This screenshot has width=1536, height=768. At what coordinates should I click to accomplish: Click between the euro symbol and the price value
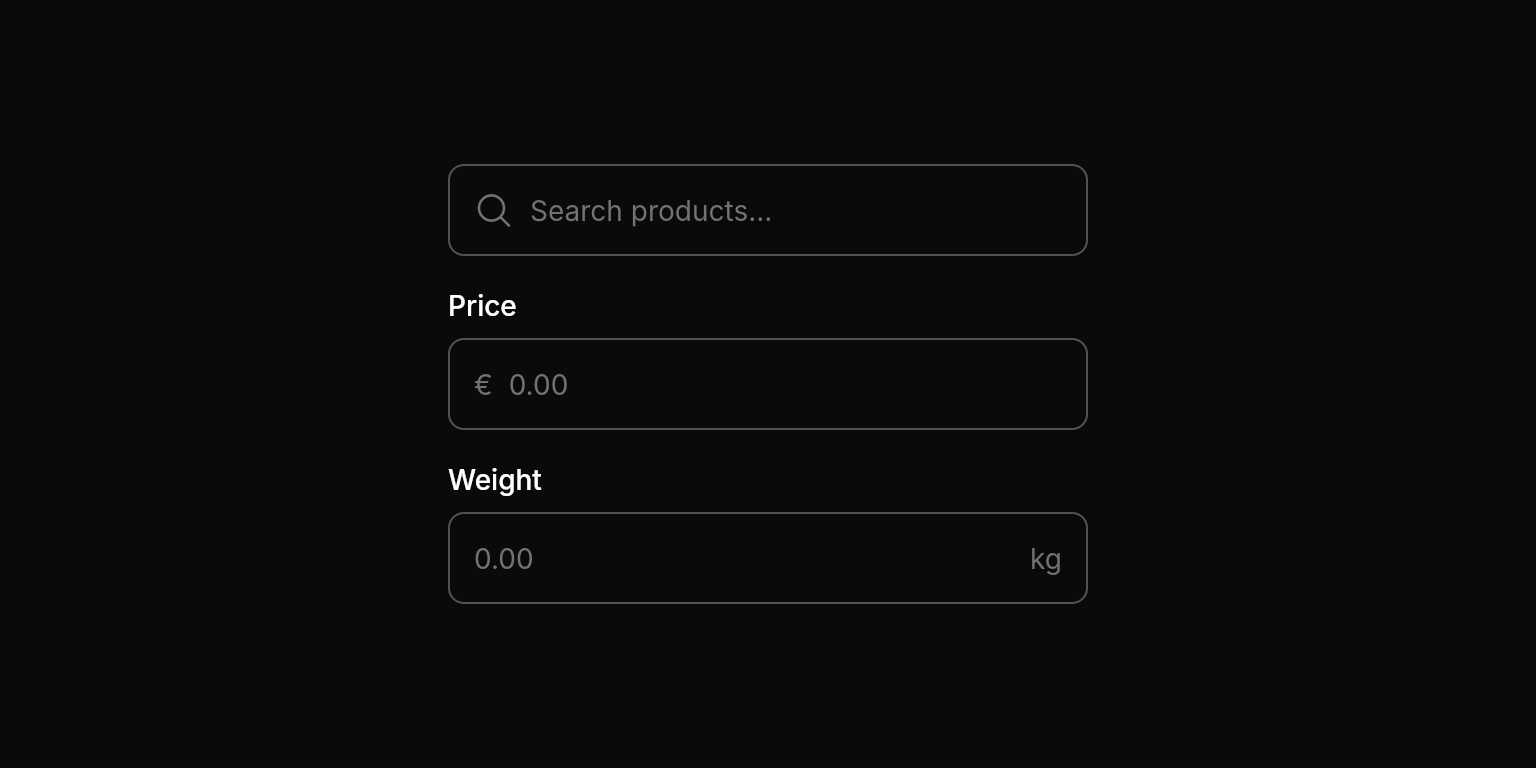(498, 384)
